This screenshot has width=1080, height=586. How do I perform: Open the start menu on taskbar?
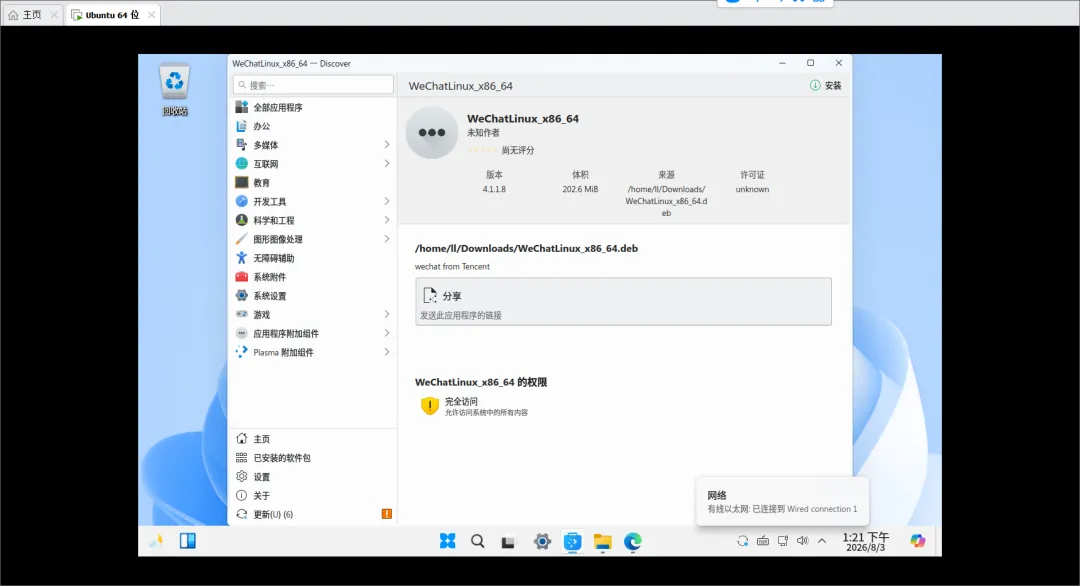click(448, 541)
